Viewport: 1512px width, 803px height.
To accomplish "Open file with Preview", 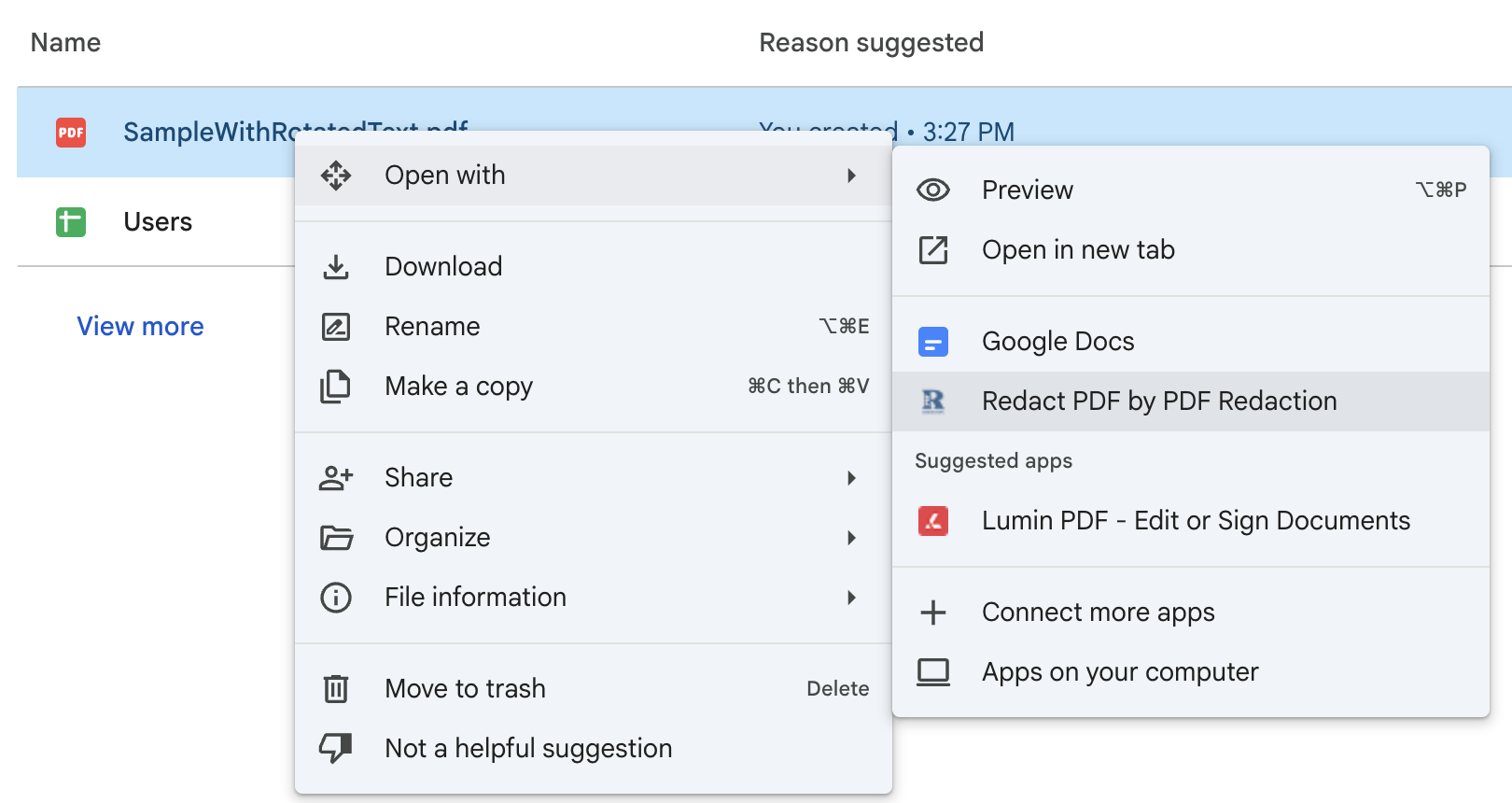I will (1191, 190).
